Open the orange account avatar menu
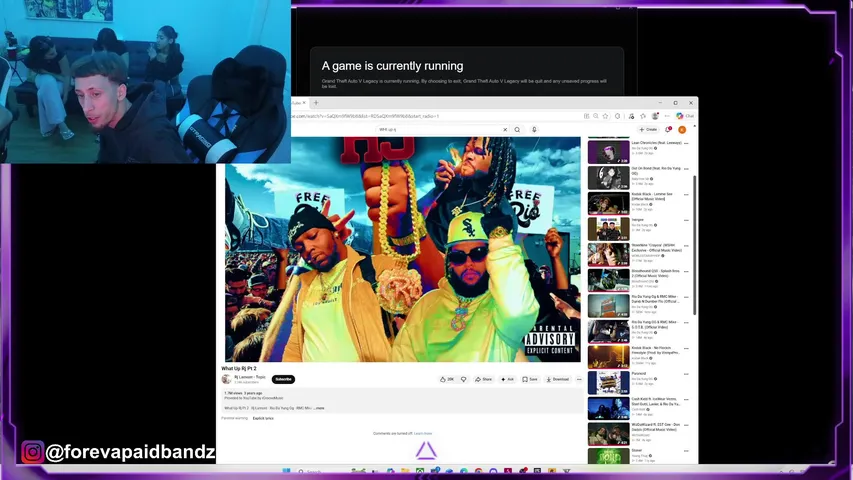This screenshot has width=853, height=480. point(682,130)
